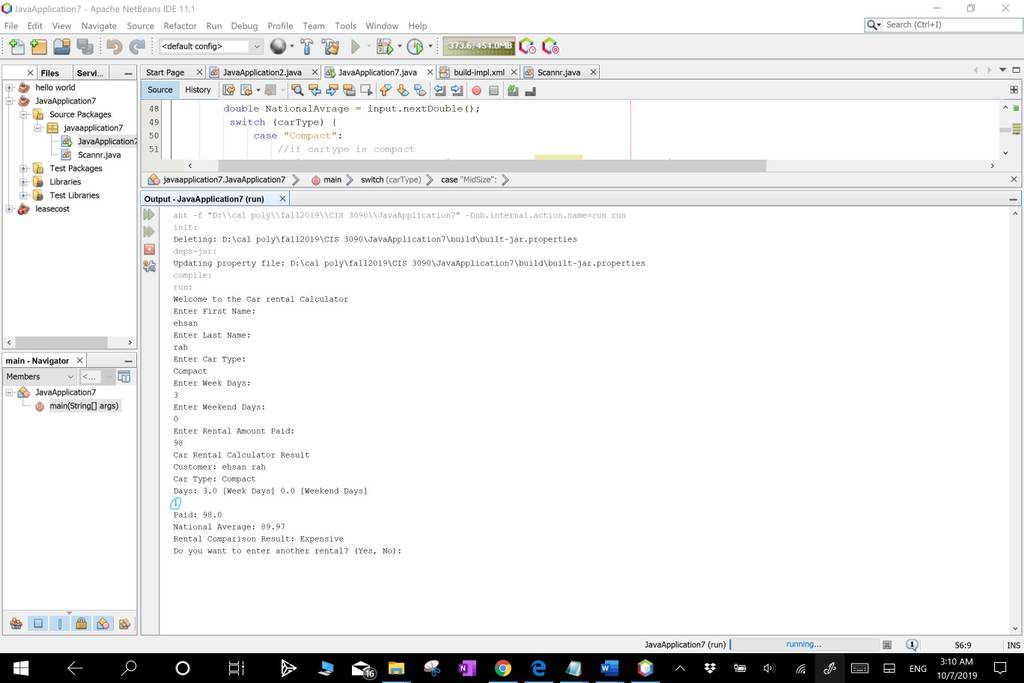
Task: Open Word from the Windows taskbar
Action: (609, 668)
